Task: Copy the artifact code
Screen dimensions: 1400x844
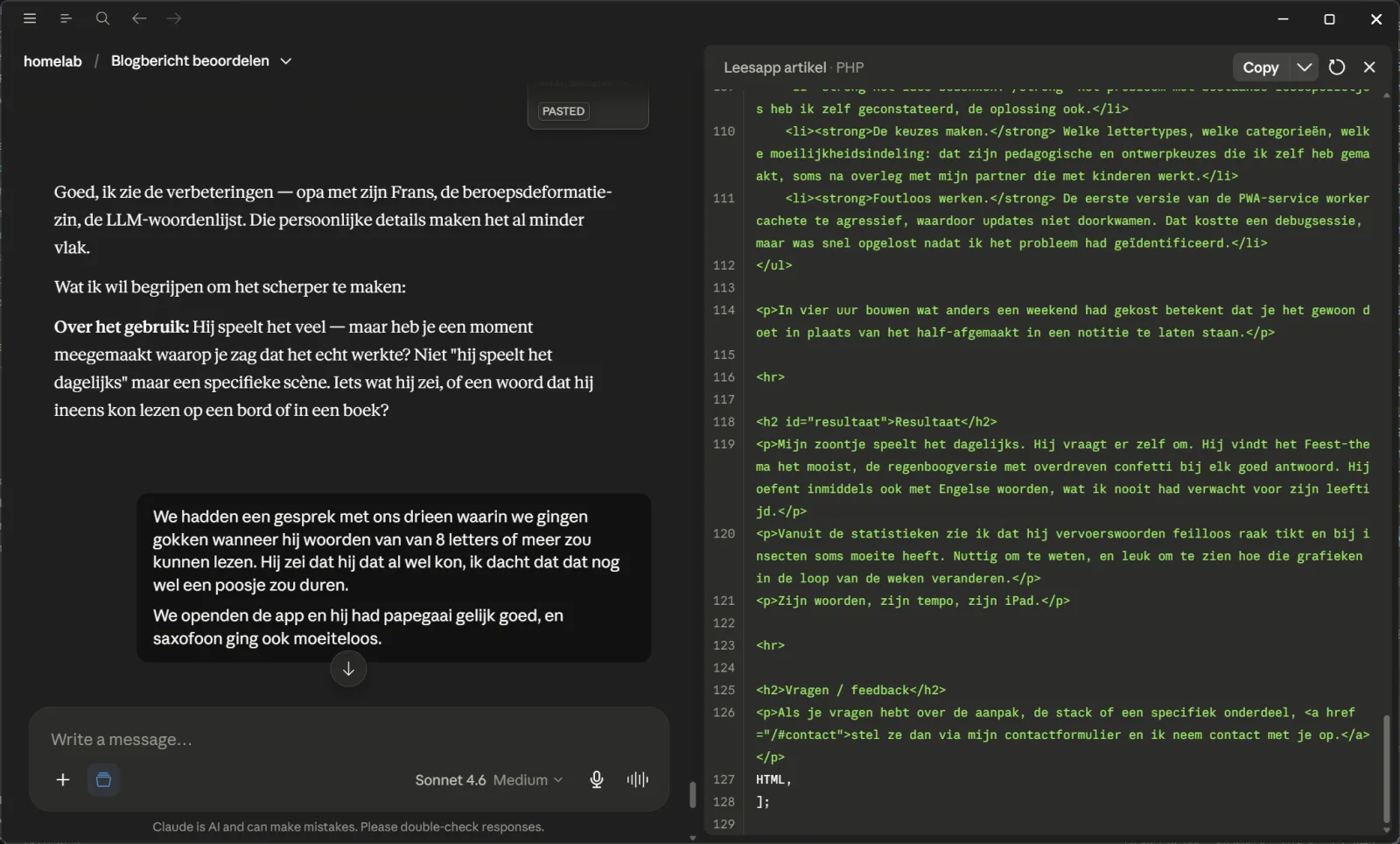Action: coord(1261,67)
